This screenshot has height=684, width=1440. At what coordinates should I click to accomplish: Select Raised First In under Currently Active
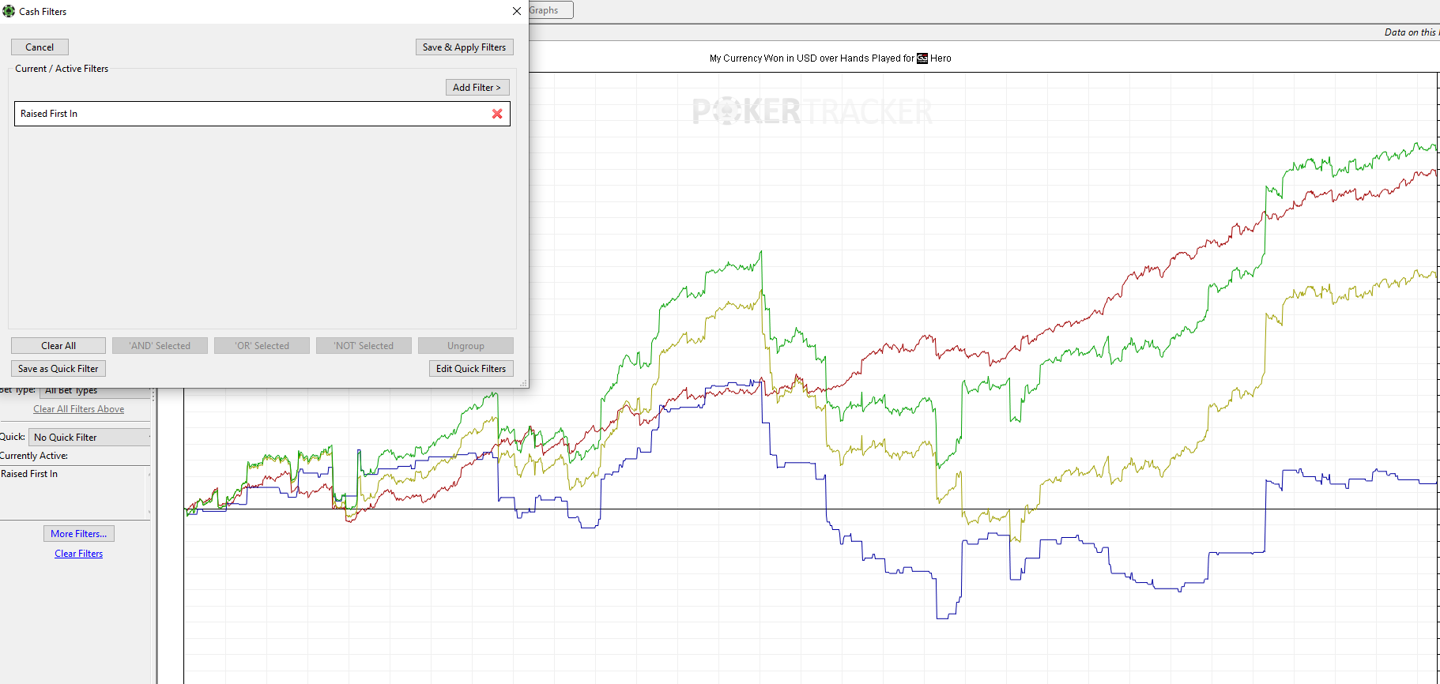click(x=30, y=474)
